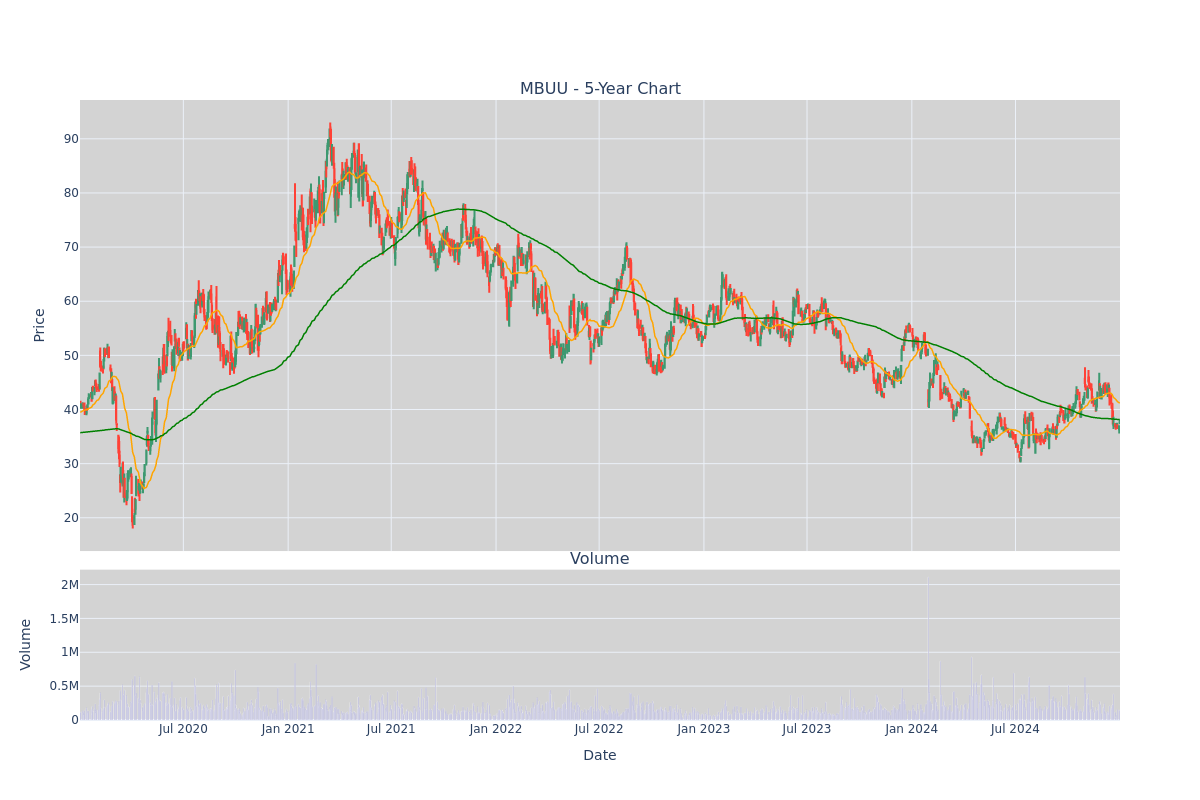Click the 30 price tick label
This screenshot has width=1200, height=800.
point(71,464)
